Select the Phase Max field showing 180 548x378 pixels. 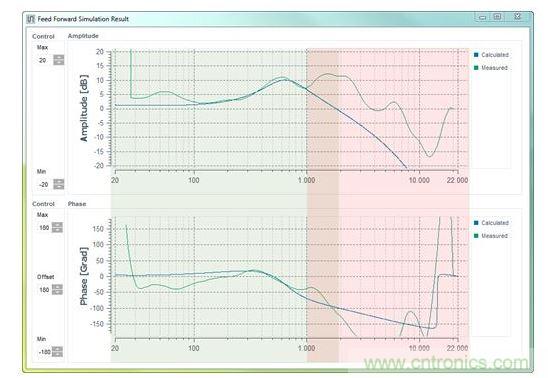click(x=43, y=227)
